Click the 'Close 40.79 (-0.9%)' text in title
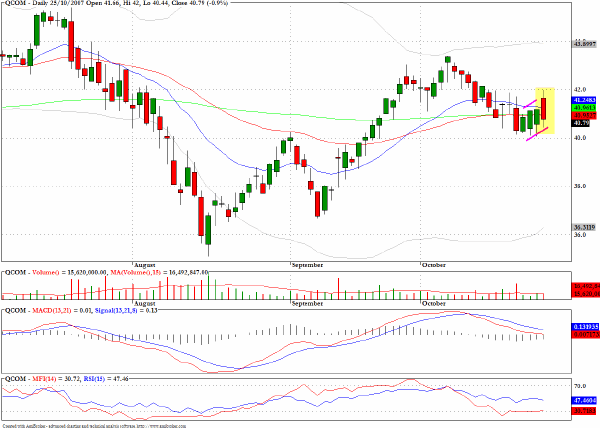Image resolution: width=600 pixels, height=428 pixels. click(x=199, y=3)
